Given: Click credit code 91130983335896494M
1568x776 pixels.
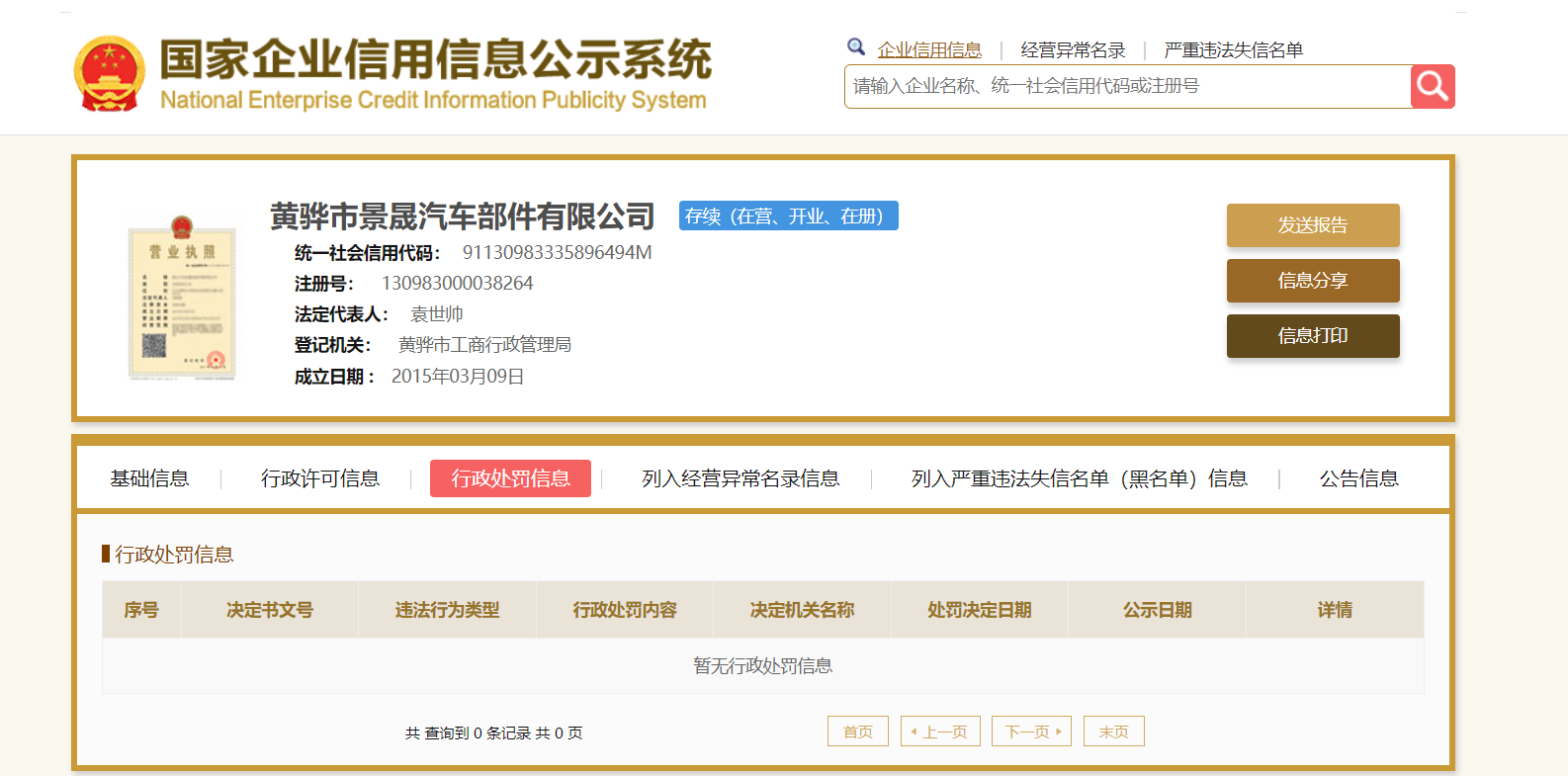Looking at the screenshot, I should (x=558, y=253).
